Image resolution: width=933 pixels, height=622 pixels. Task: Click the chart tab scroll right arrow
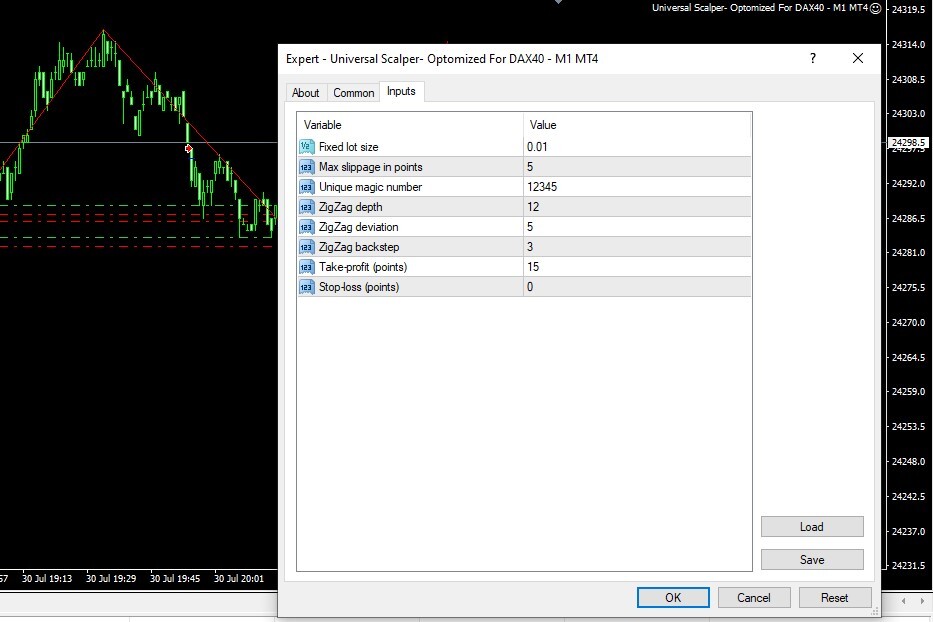(922, 601)
